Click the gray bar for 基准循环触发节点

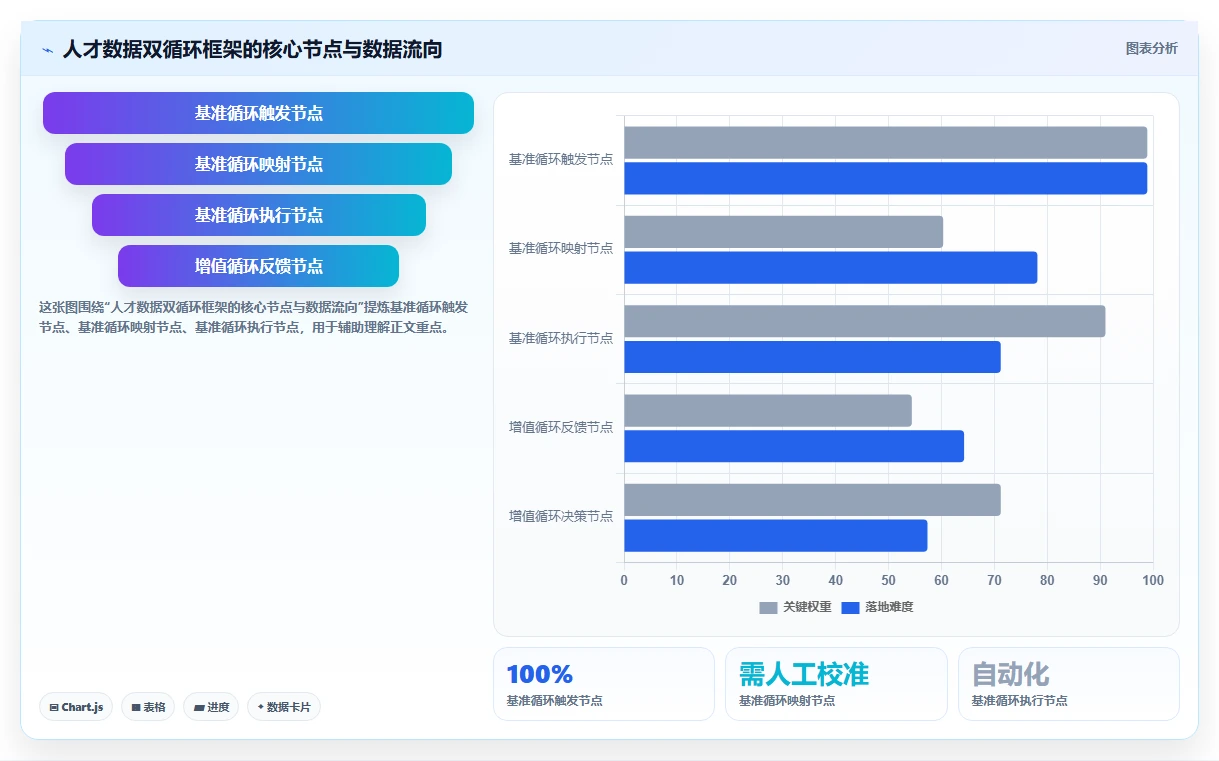(885, 142)
